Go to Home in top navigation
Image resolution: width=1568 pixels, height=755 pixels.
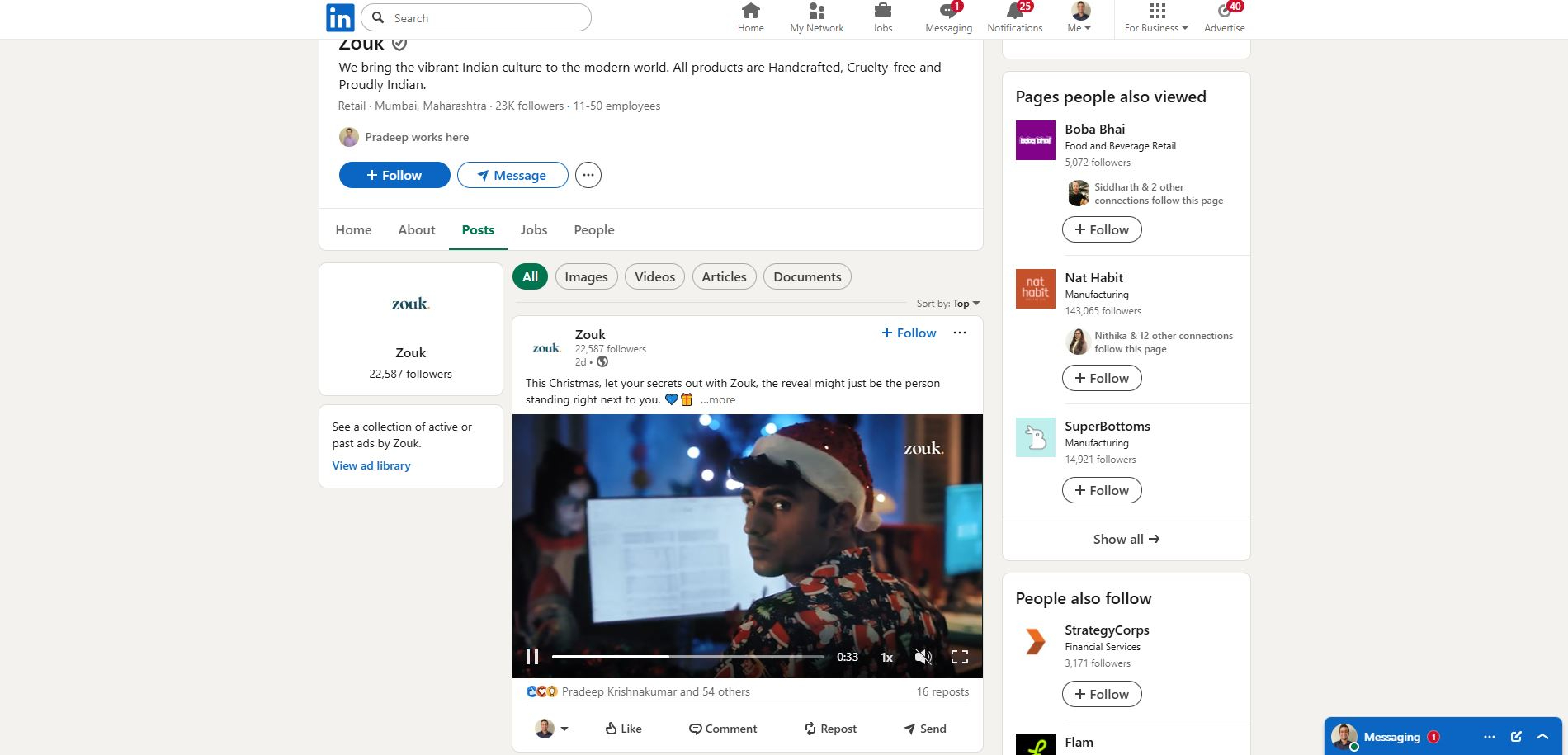pos(750,17)
